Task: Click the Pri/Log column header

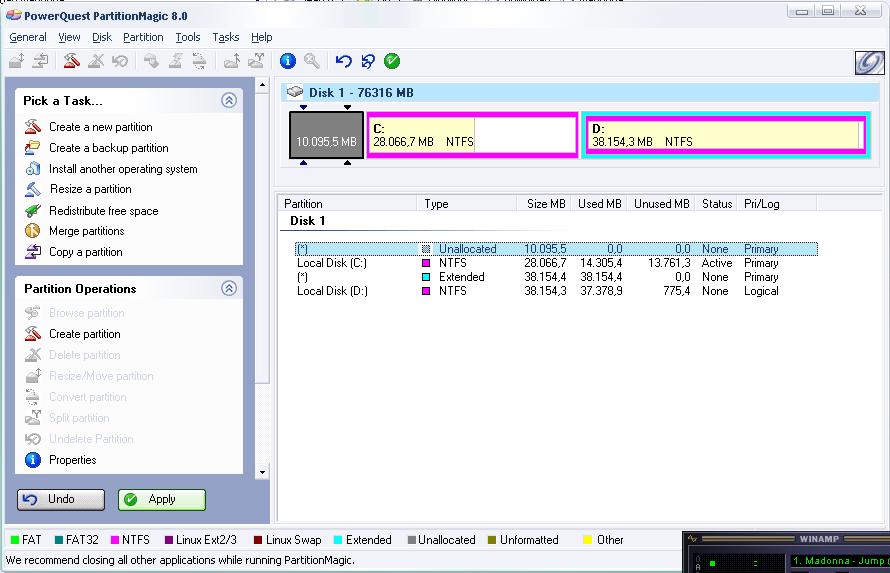Action: pos(778,204)
